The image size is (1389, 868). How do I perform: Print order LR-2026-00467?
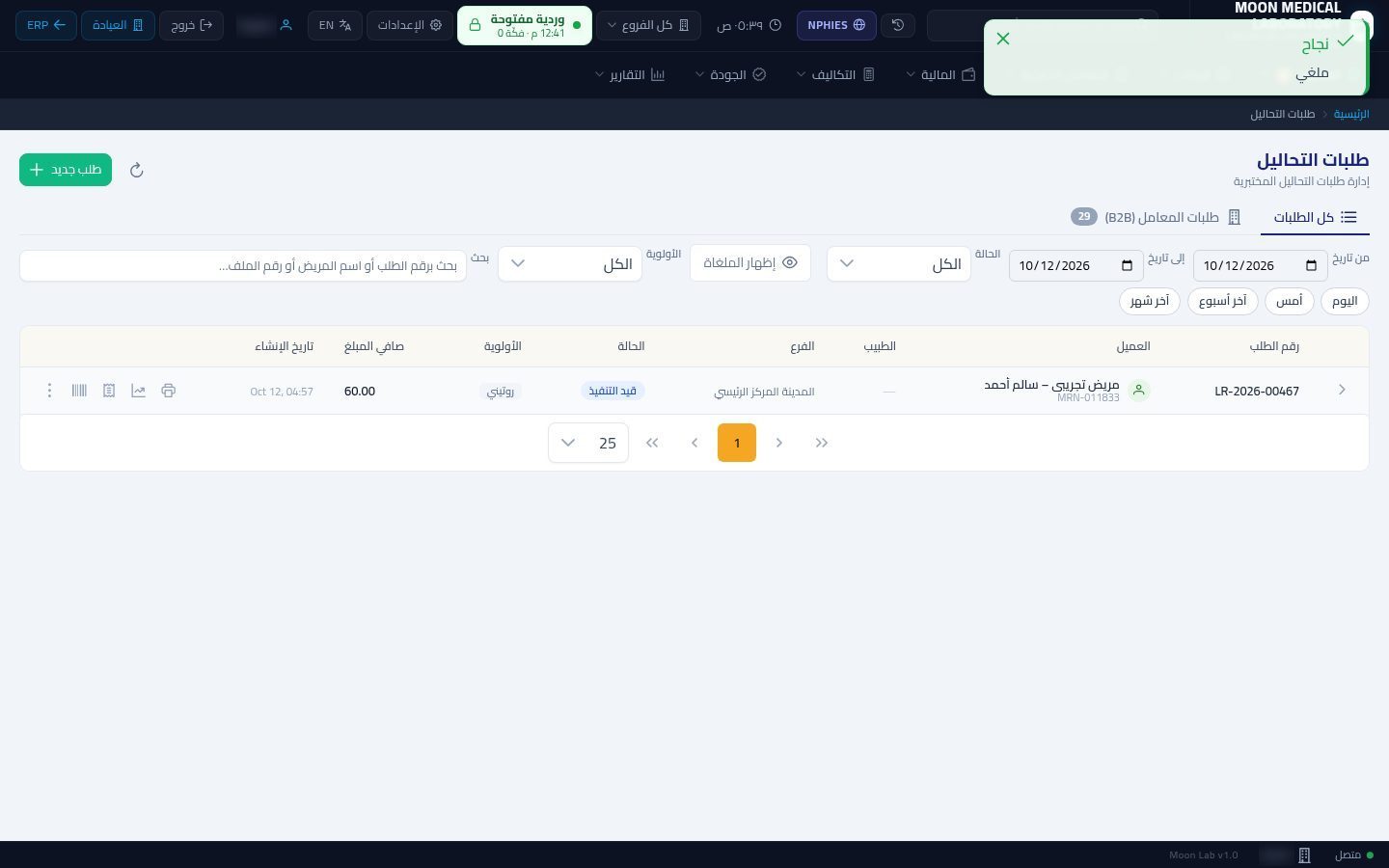[x=168, y=391]
